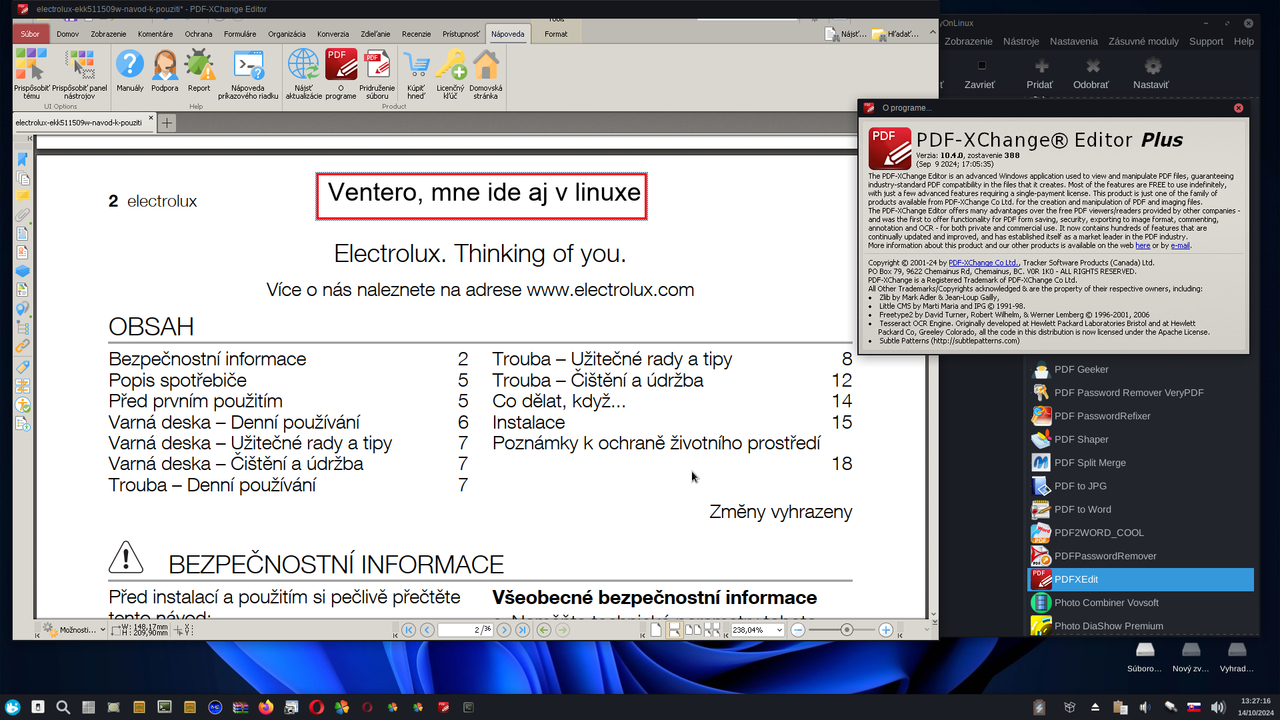The height and width of the screenshot is (720, 1280).
Task: Click PDF-XChange Co Ltd. link in About
Action: point(984,262)
